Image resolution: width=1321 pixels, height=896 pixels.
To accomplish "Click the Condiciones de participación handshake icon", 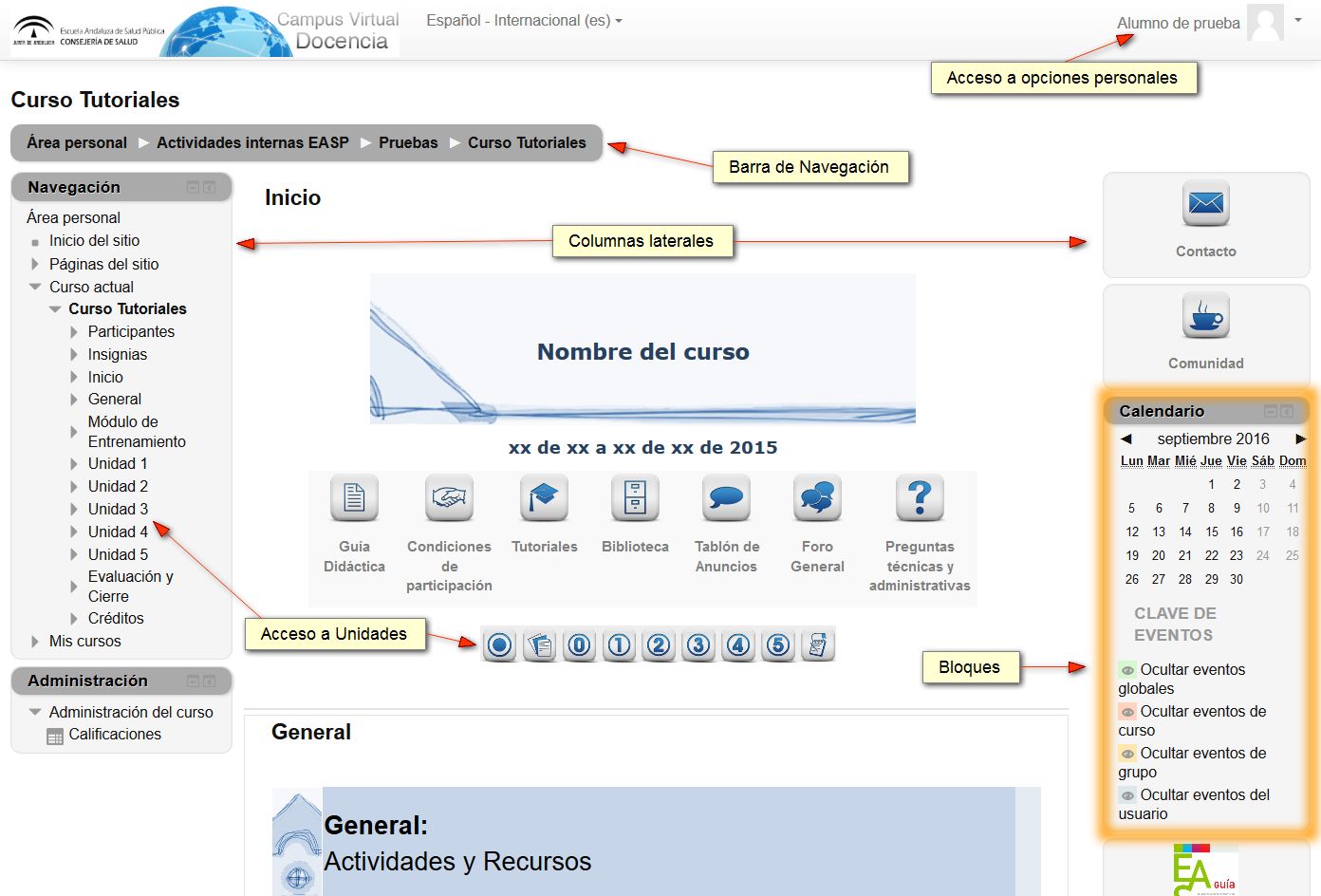I will tap(449, 497).
